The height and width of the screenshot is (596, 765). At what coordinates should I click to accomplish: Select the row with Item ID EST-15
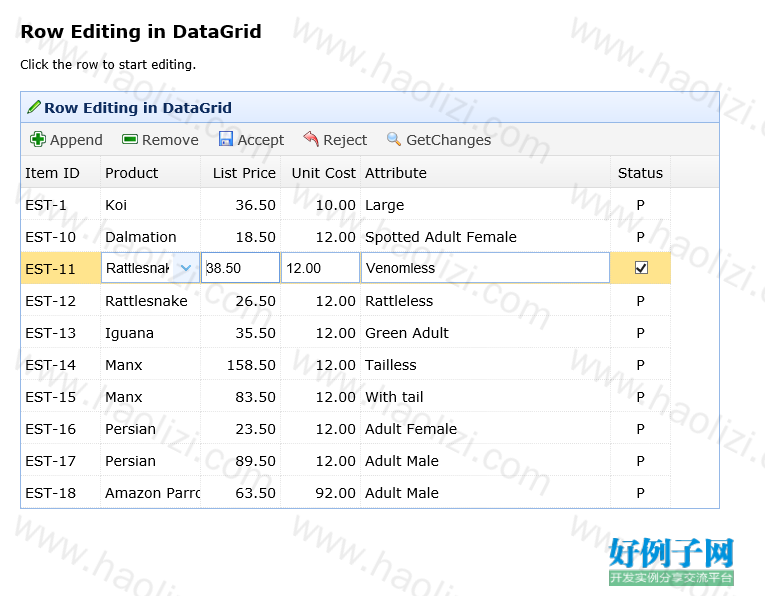tap(346, 396)
